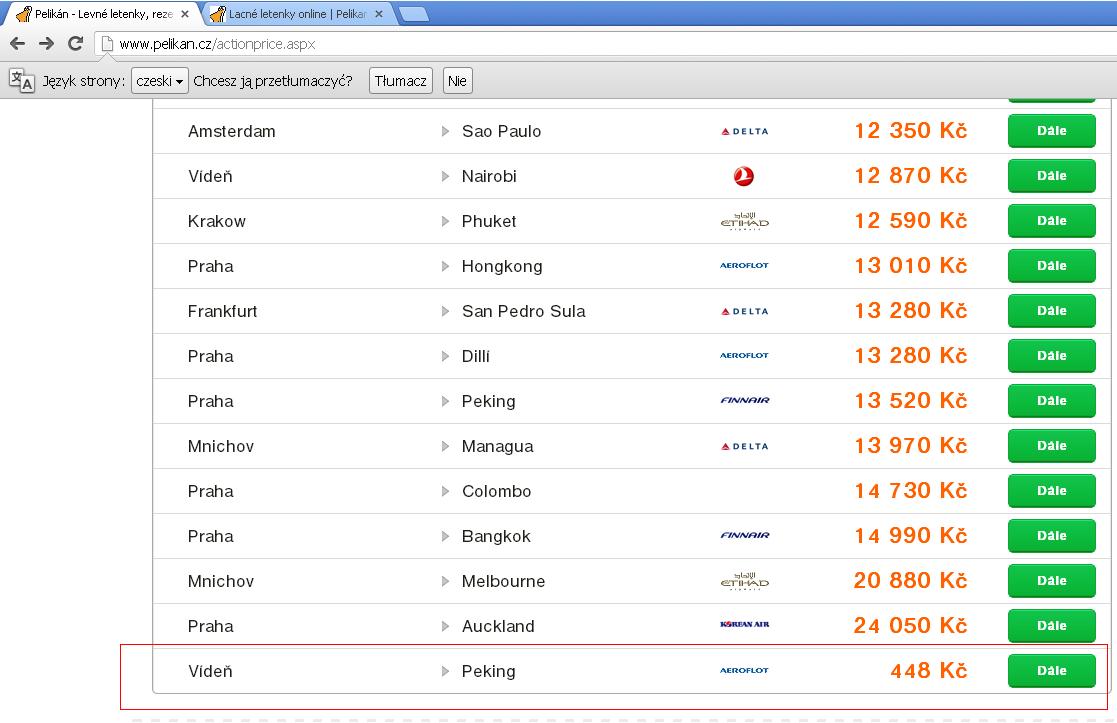Click the arrow between Amsterdam and Sao Paulo
This screenshot has height=723, width=1117.
445,131
